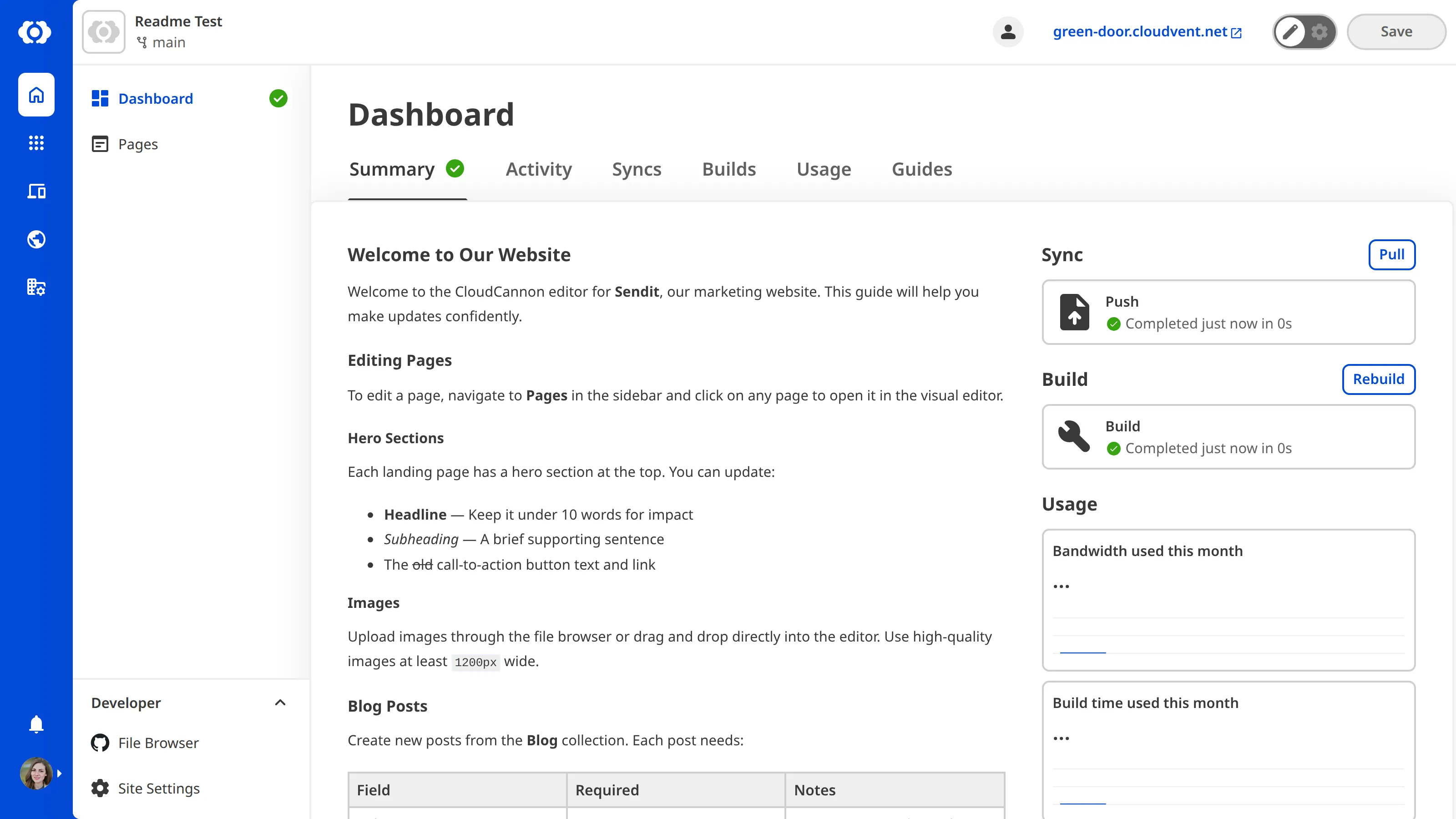This screenshot has width=1456, height=819.
Task: Click the GitHub icon next to File Browser
Action: [x=100, y=743]
